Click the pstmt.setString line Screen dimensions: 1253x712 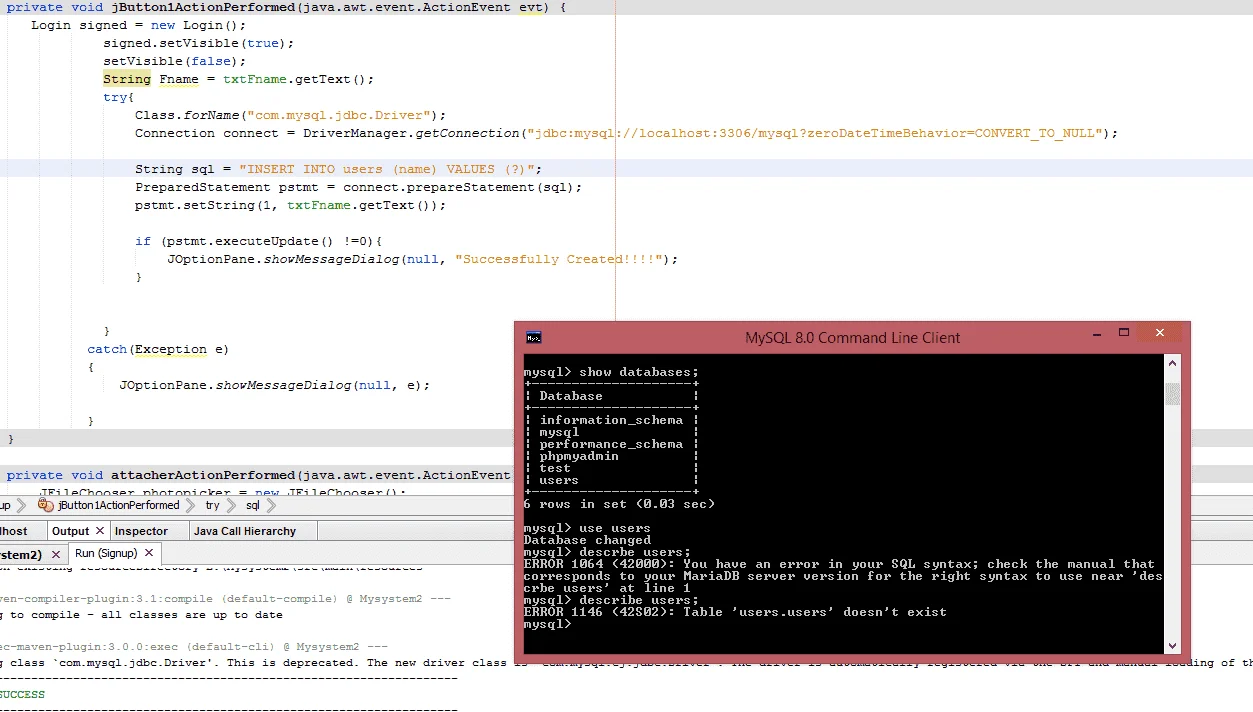click(290, 205)
